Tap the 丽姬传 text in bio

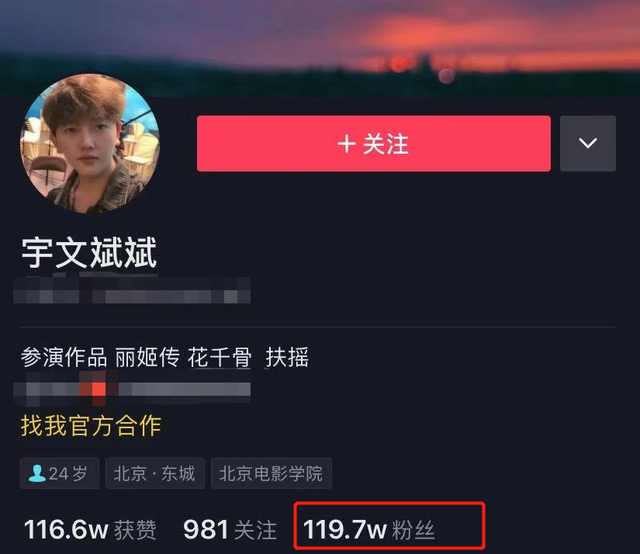147,357
